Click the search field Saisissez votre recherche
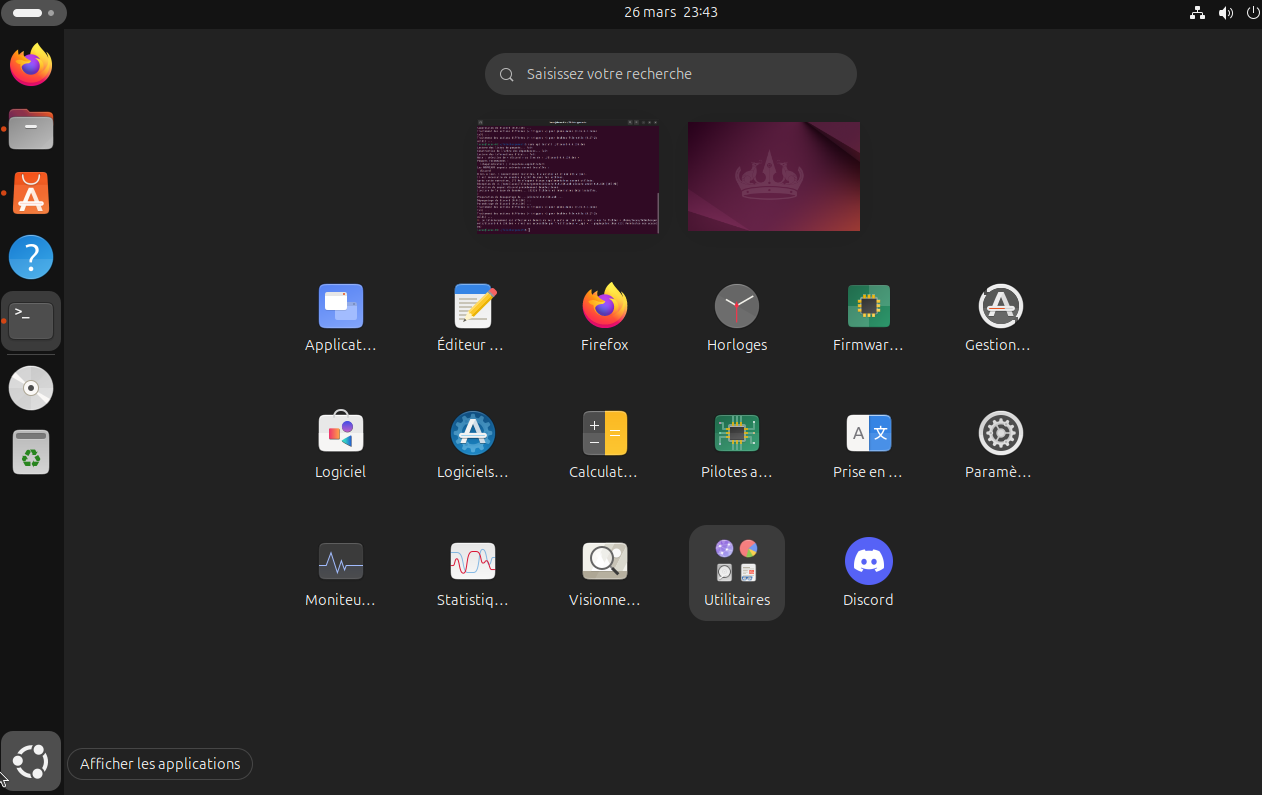 670,74
